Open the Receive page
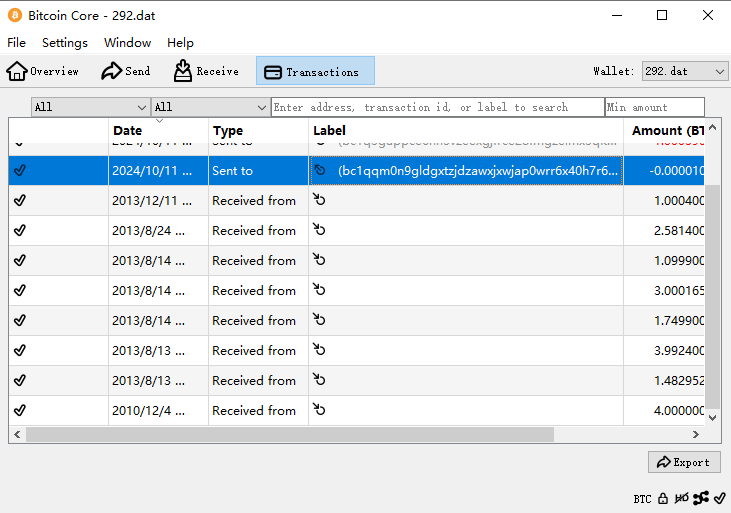This screenshot has height=513, width=731. 206,71
